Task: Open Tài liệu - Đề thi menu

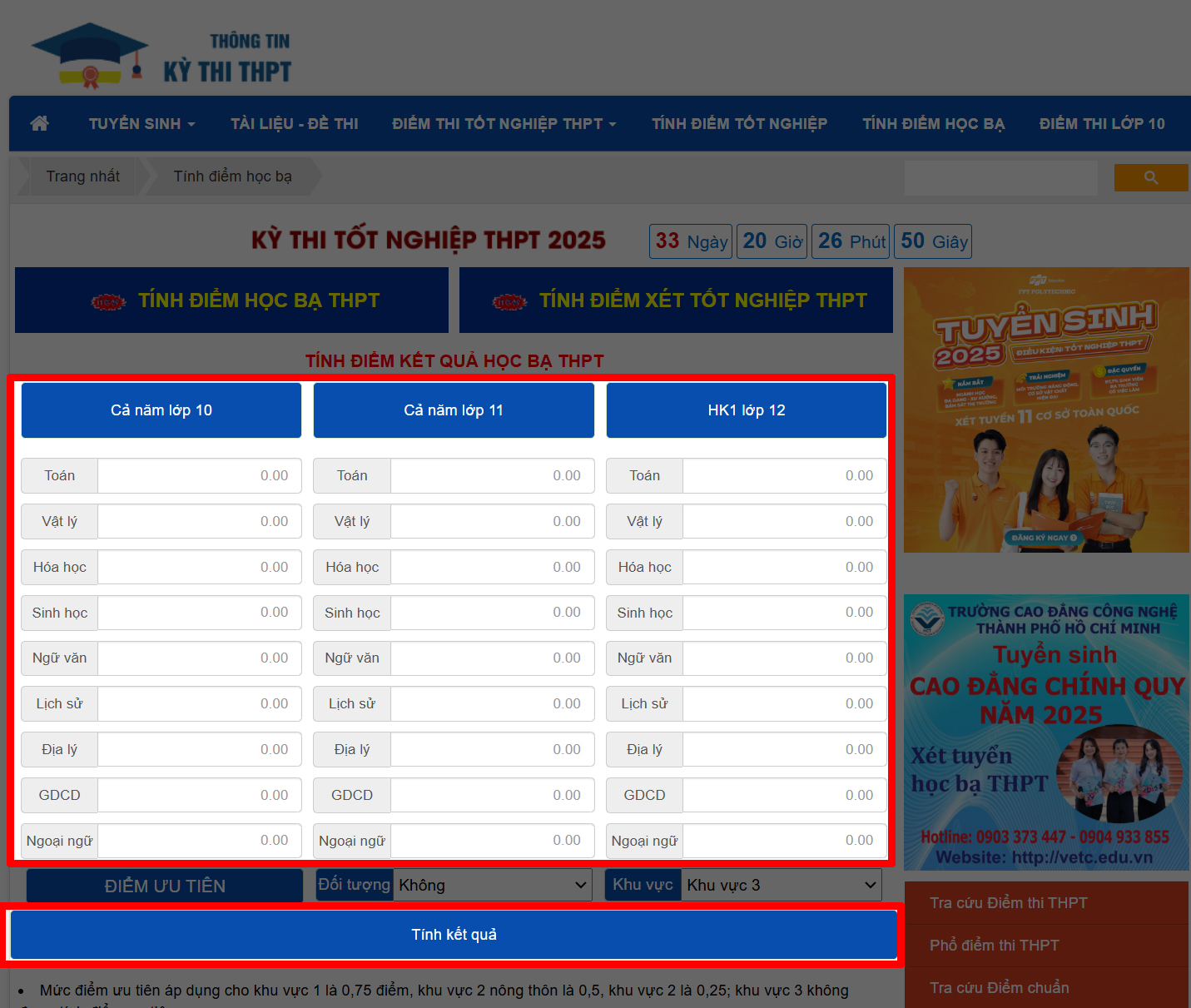Action: 294,123
